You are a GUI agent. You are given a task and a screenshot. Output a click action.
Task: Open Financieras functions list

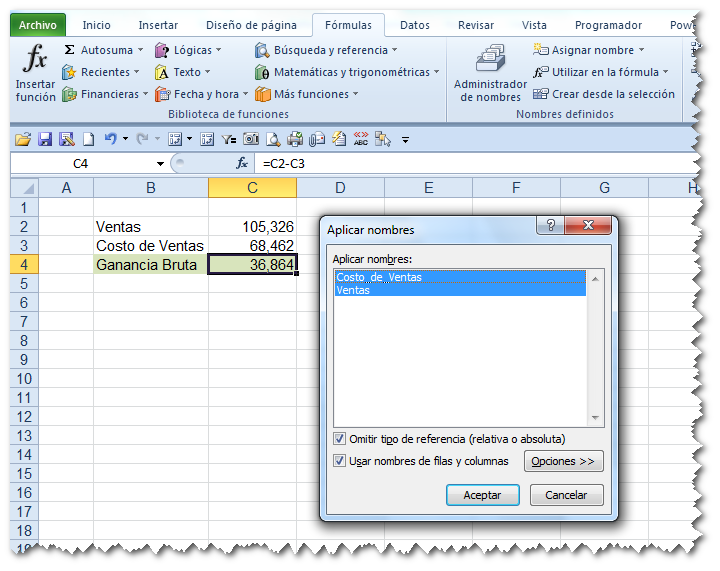pyautogui.click(x=105, y=94)
